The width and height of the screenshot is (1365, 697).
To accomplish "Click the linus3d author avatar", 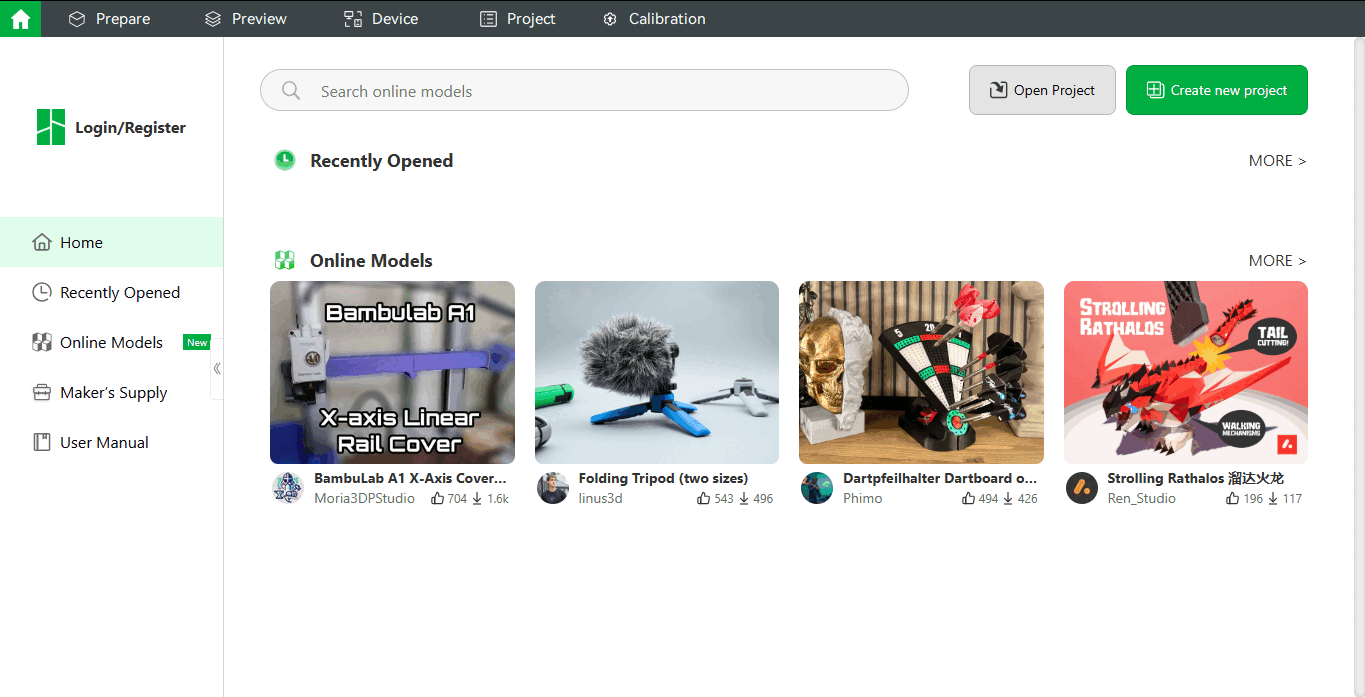I will coord(553,488).
